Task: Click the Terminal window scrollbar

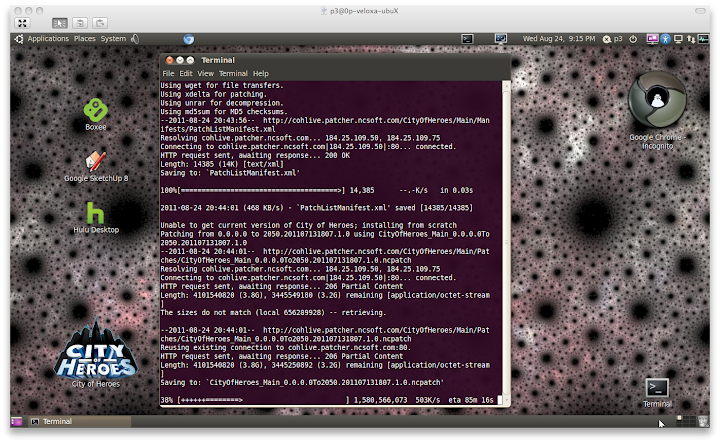Action: click(506, 241)
